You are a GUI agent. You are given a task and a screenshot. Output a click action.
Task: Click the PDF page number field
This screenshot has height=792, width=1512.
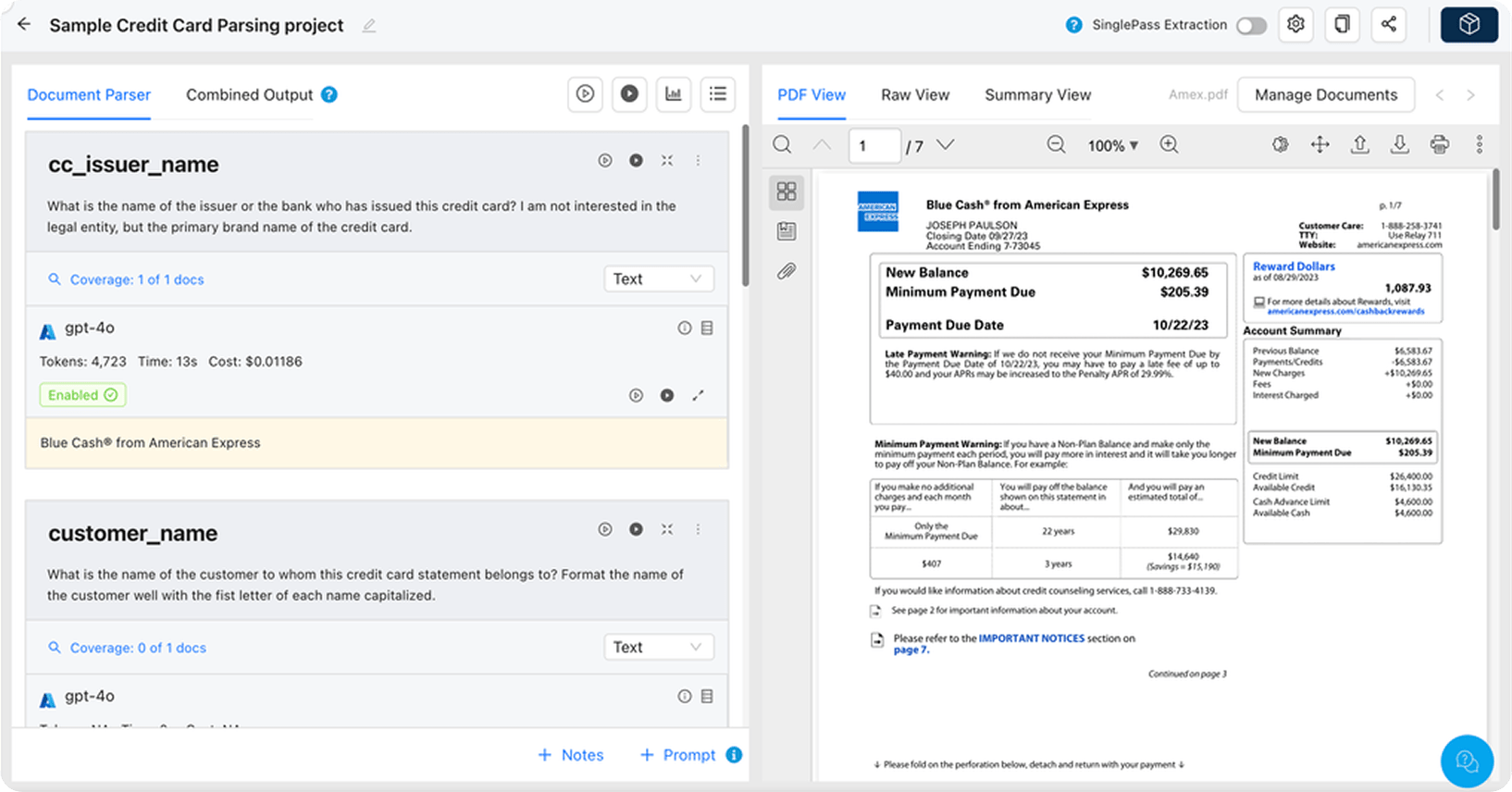[874, 146]
